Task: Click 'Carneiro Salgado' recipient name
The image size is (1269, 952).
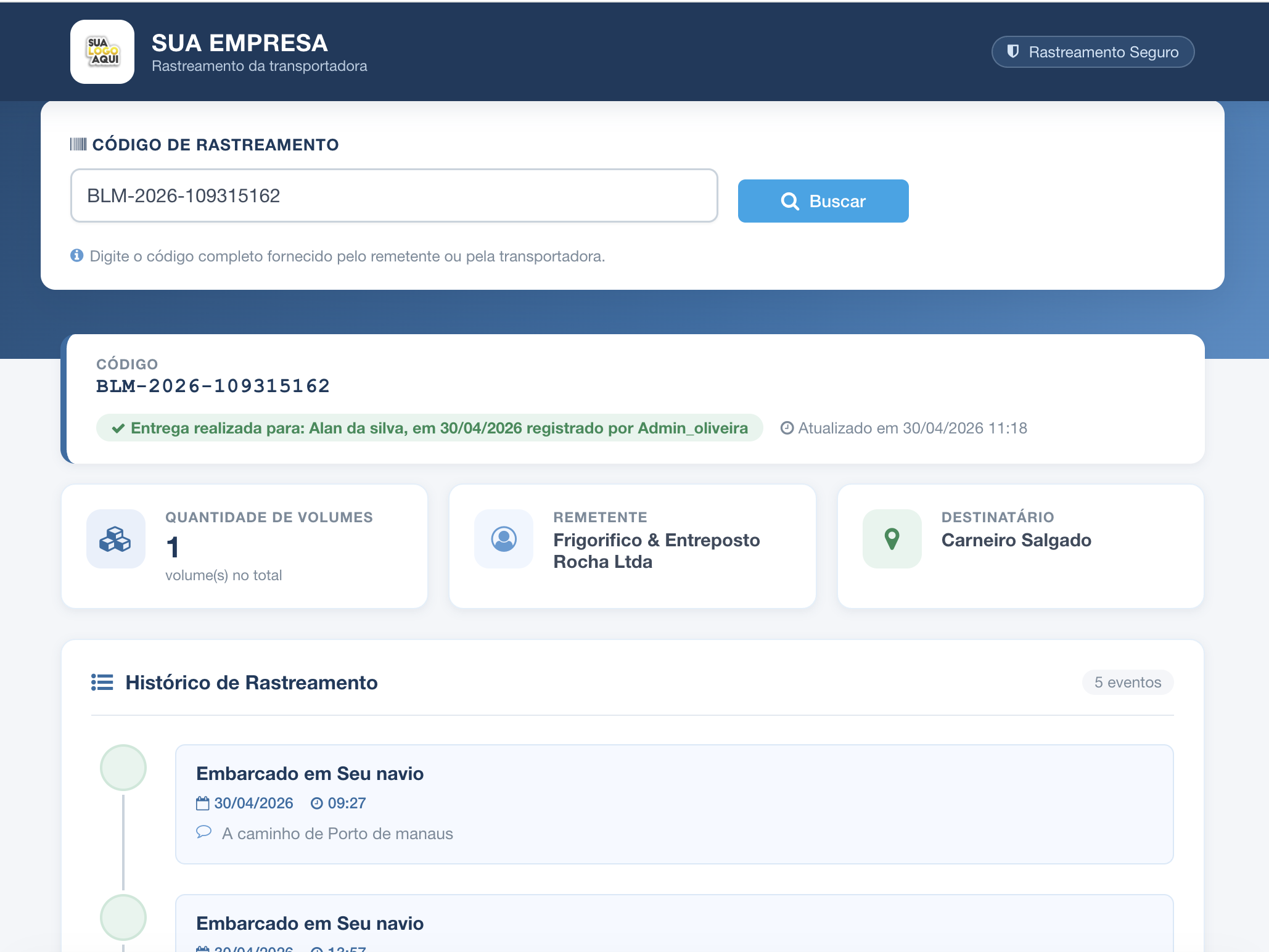Action: pos(1016,540)
